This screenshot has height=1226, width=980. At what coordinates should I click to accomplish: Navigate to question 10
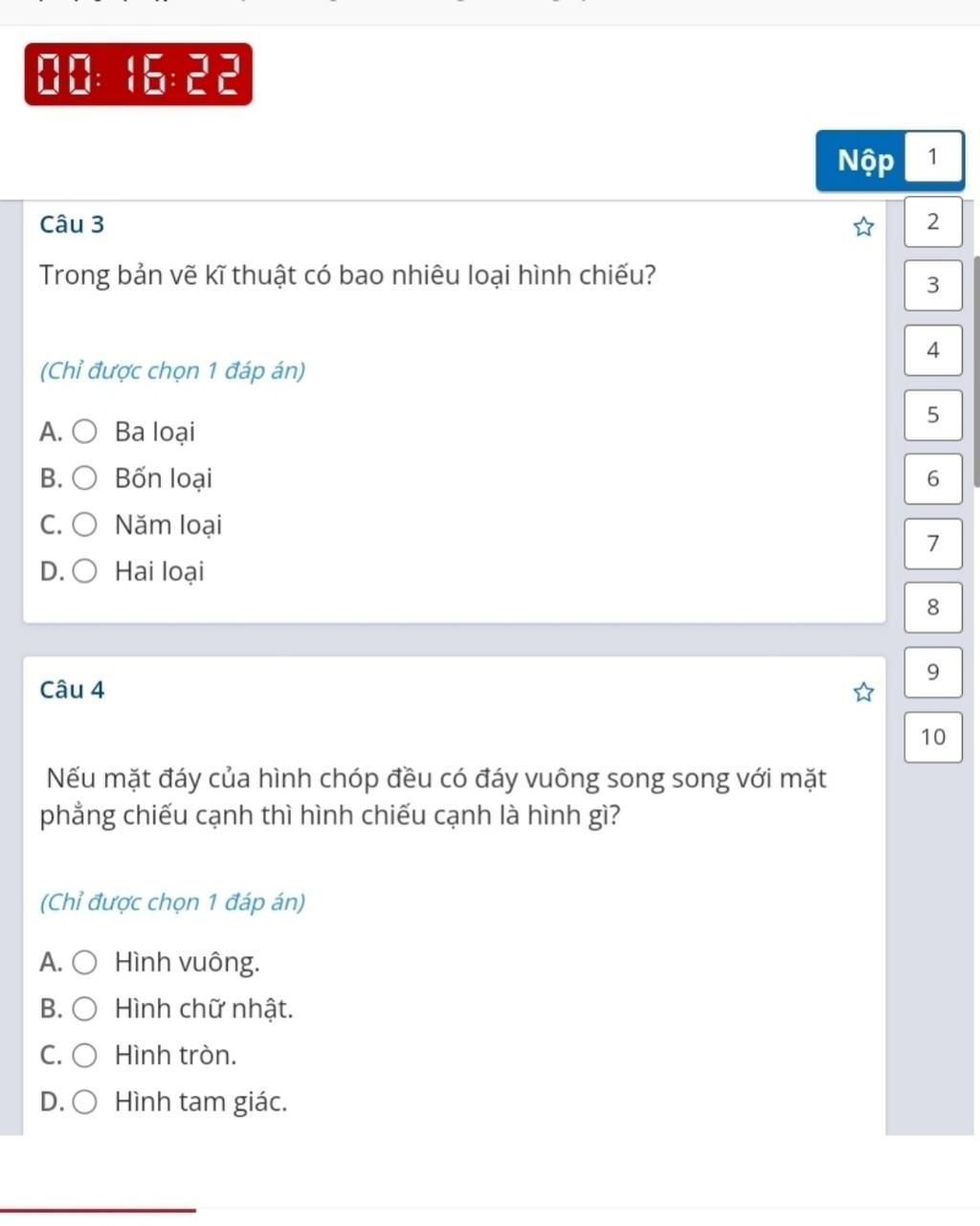933,737
